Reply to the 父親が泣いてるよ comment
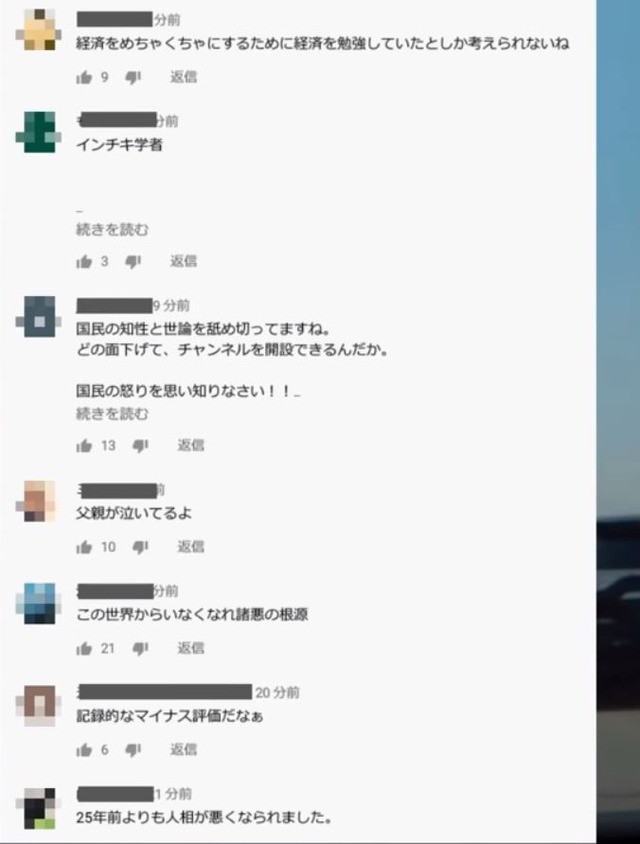 191,547
